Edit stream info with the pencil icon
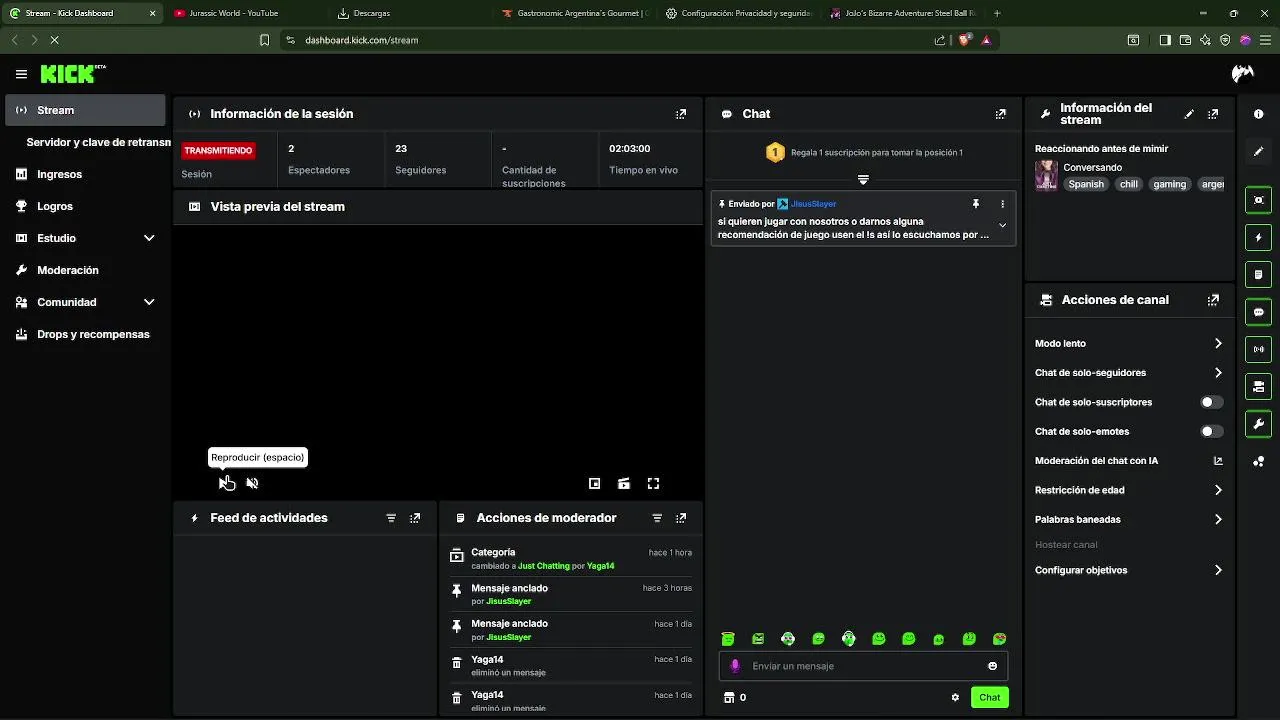The height and width of the screenshot is (720, 1280). (1189, 114)
